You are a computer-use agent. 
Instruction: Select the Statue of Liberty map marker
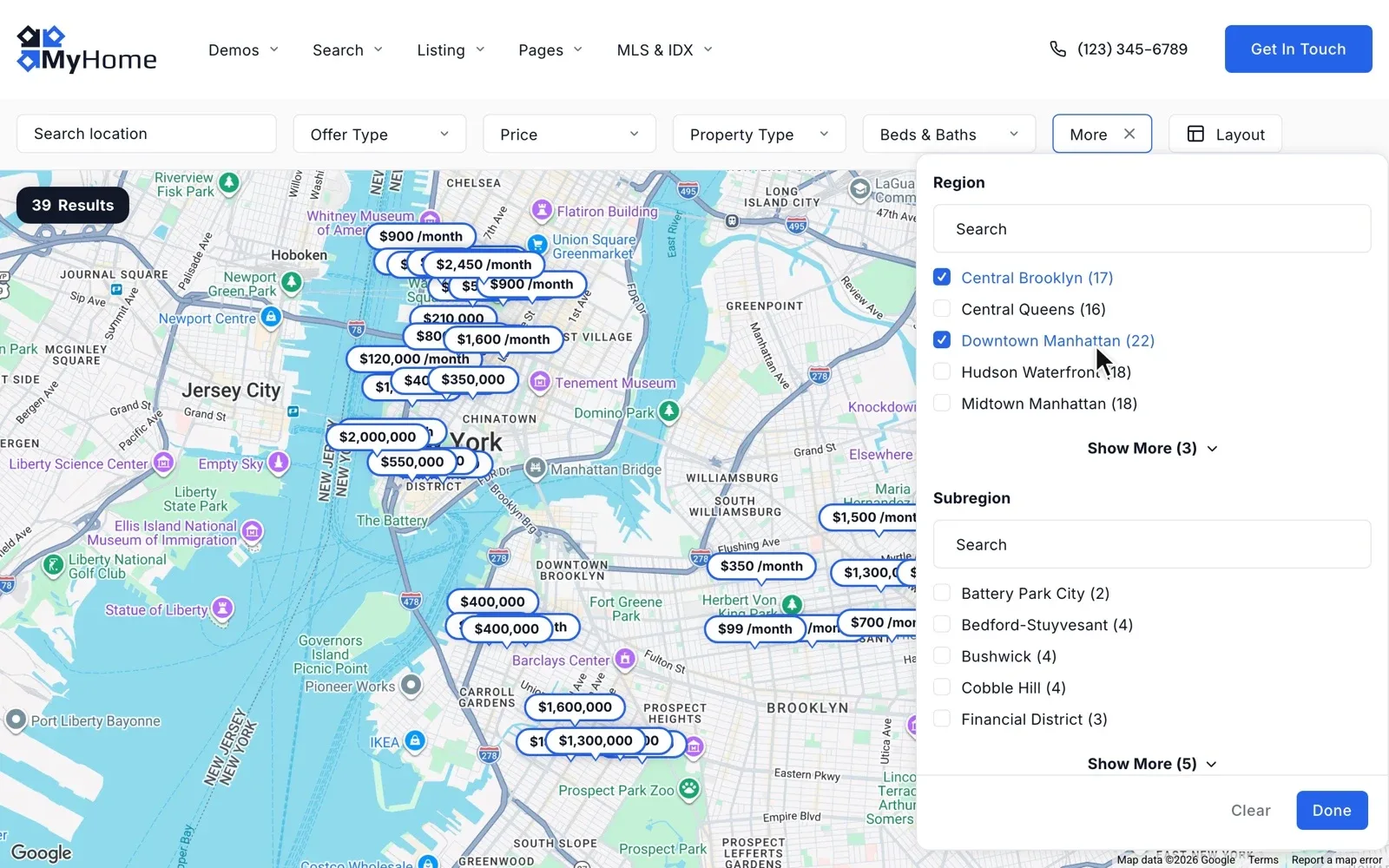[223, 608]
